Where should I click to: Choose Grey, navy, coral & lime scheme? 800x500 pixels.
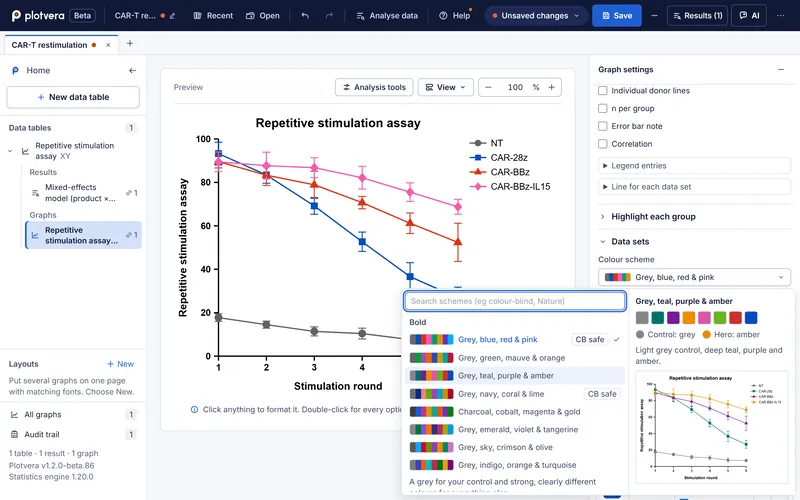coord(514,394)
